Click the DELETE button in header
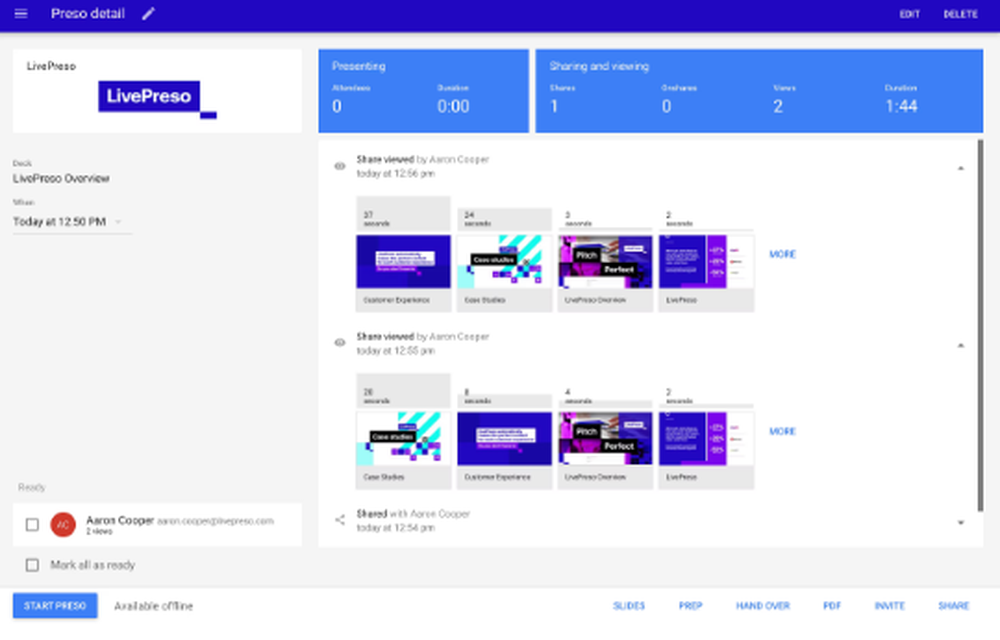Viewport: 1000px width, 640px height. [x=960, y=14]
